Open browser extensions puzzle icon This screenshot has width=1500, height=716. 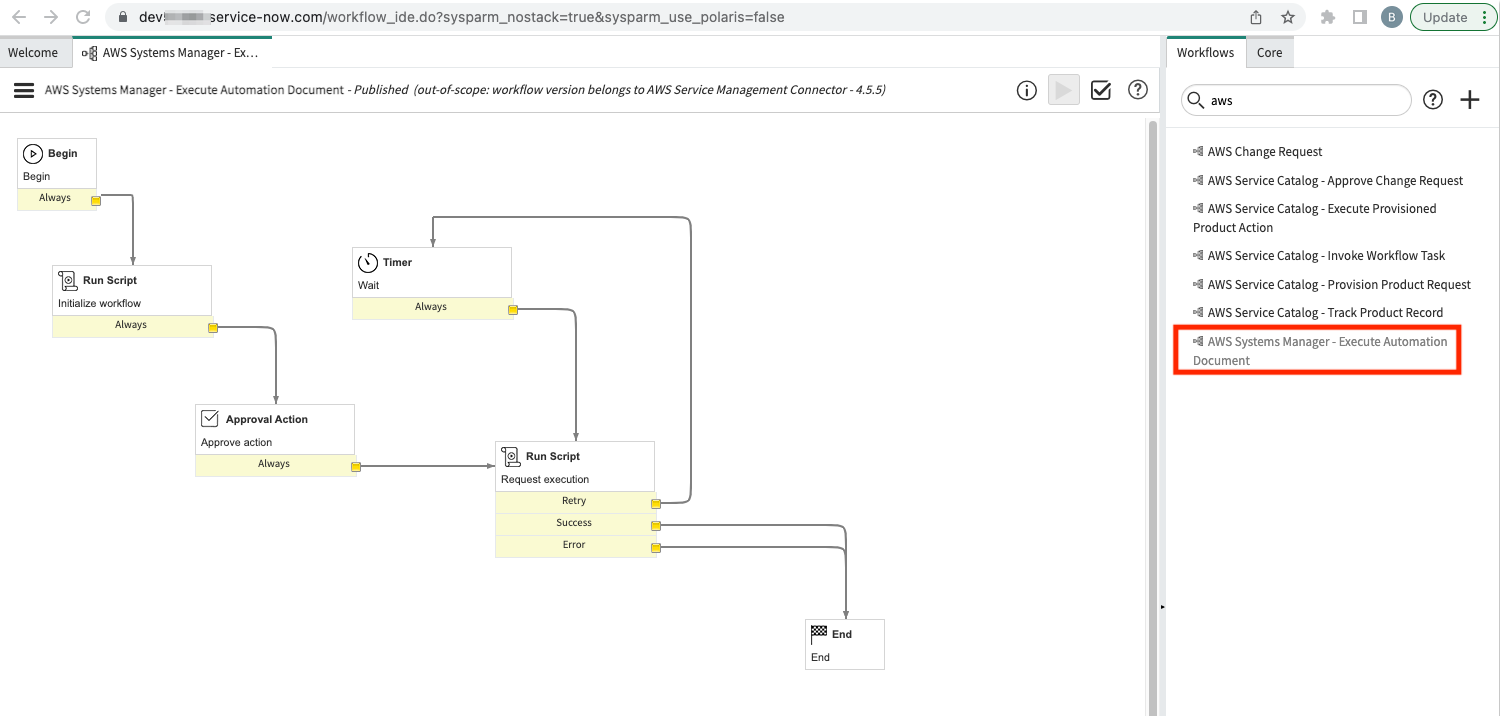(1327, 17)
